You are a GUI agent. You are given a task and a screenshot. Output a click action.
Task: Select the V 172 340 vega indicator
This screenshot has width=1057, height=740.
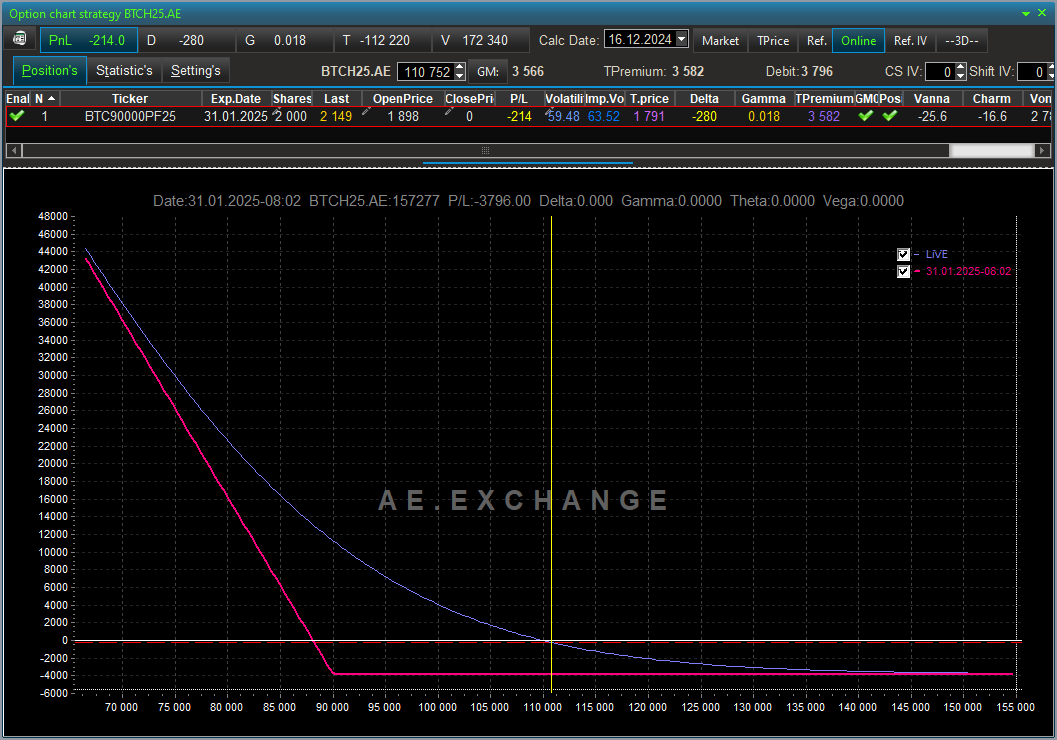[480, 40]
